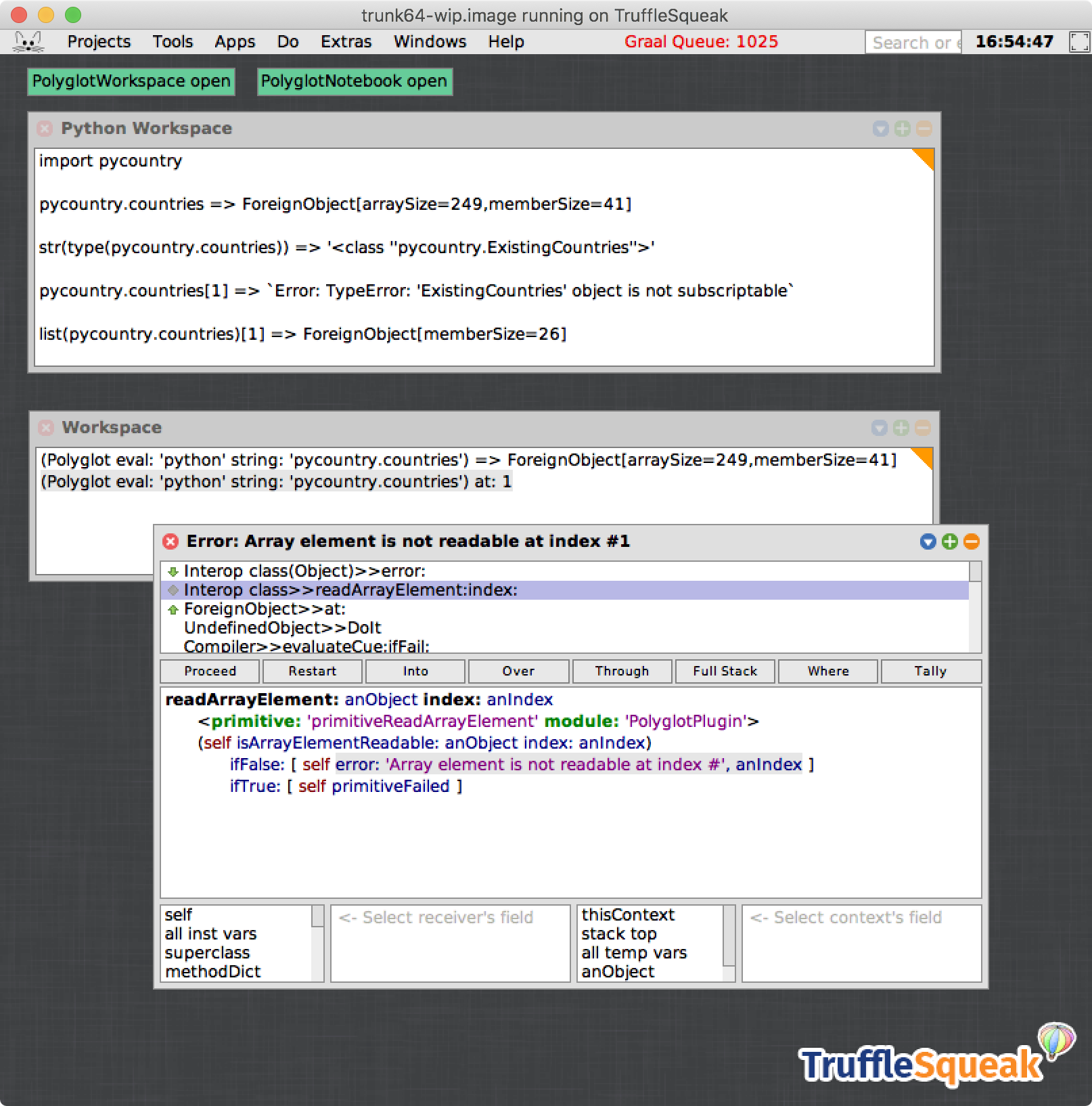Select stack frame ForeignObject>>at:
This screenshot has height=1106, width=1092.
point(564,609)
